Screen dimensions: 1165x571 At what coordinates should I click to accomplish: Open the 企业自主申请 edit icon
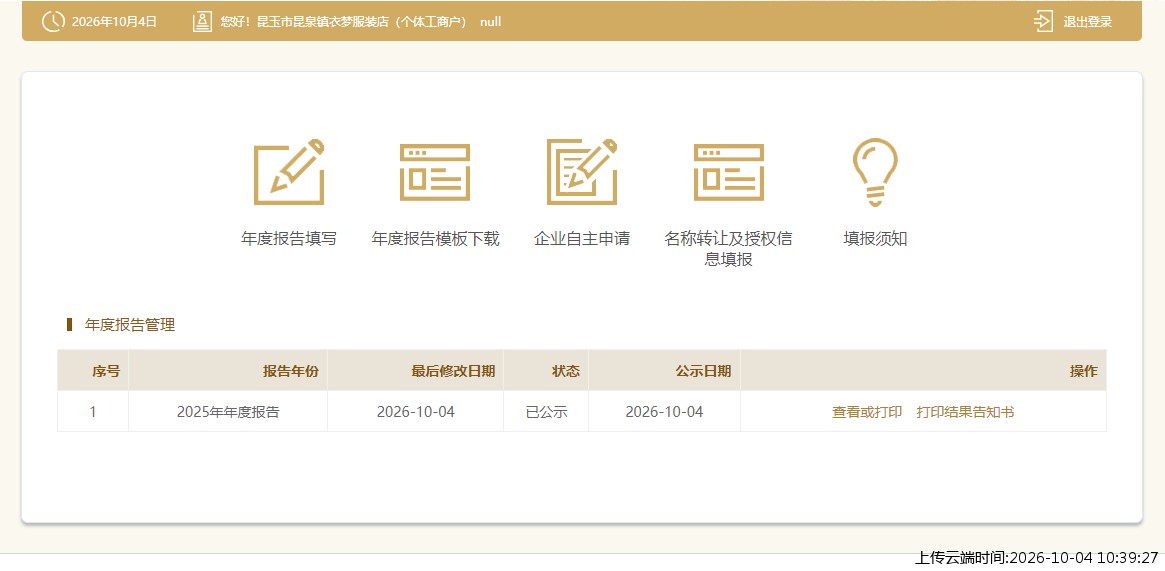pos(582,172)
